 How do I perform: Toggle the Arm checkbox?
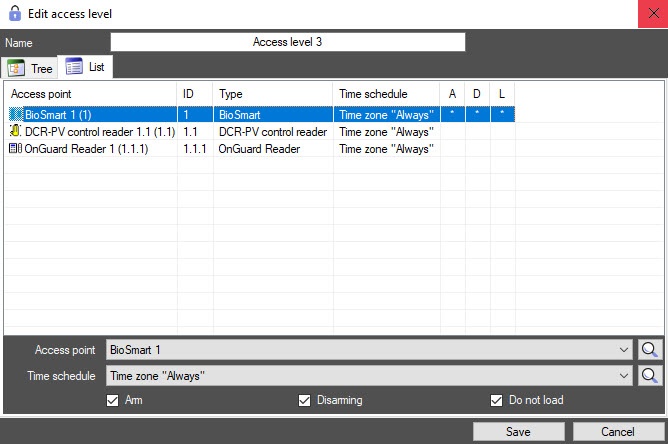(x=112, y=400)
